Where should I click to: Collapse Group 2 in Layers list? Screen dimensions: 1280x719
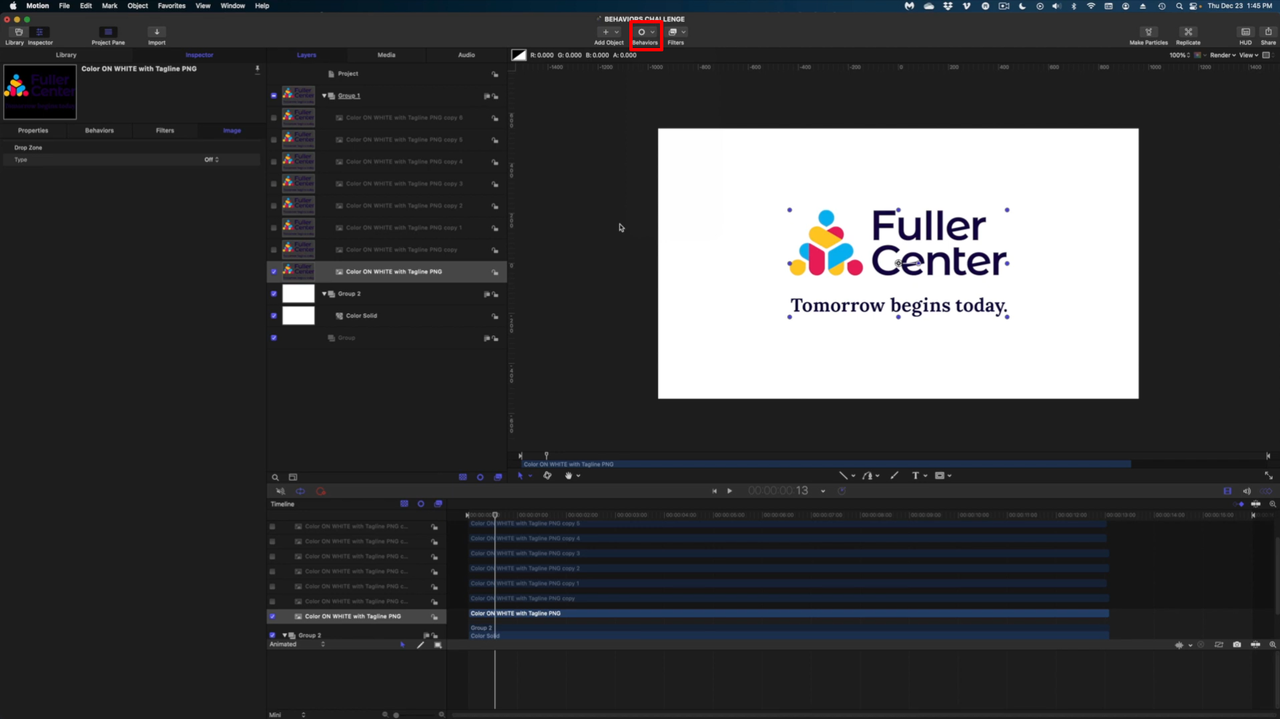coord(324,294)
